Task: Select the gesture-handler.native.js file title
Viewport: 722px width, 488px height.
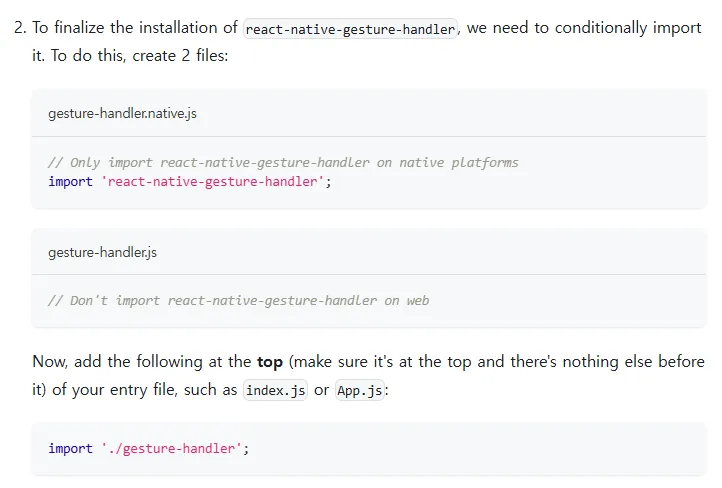Action: (122, 113)
